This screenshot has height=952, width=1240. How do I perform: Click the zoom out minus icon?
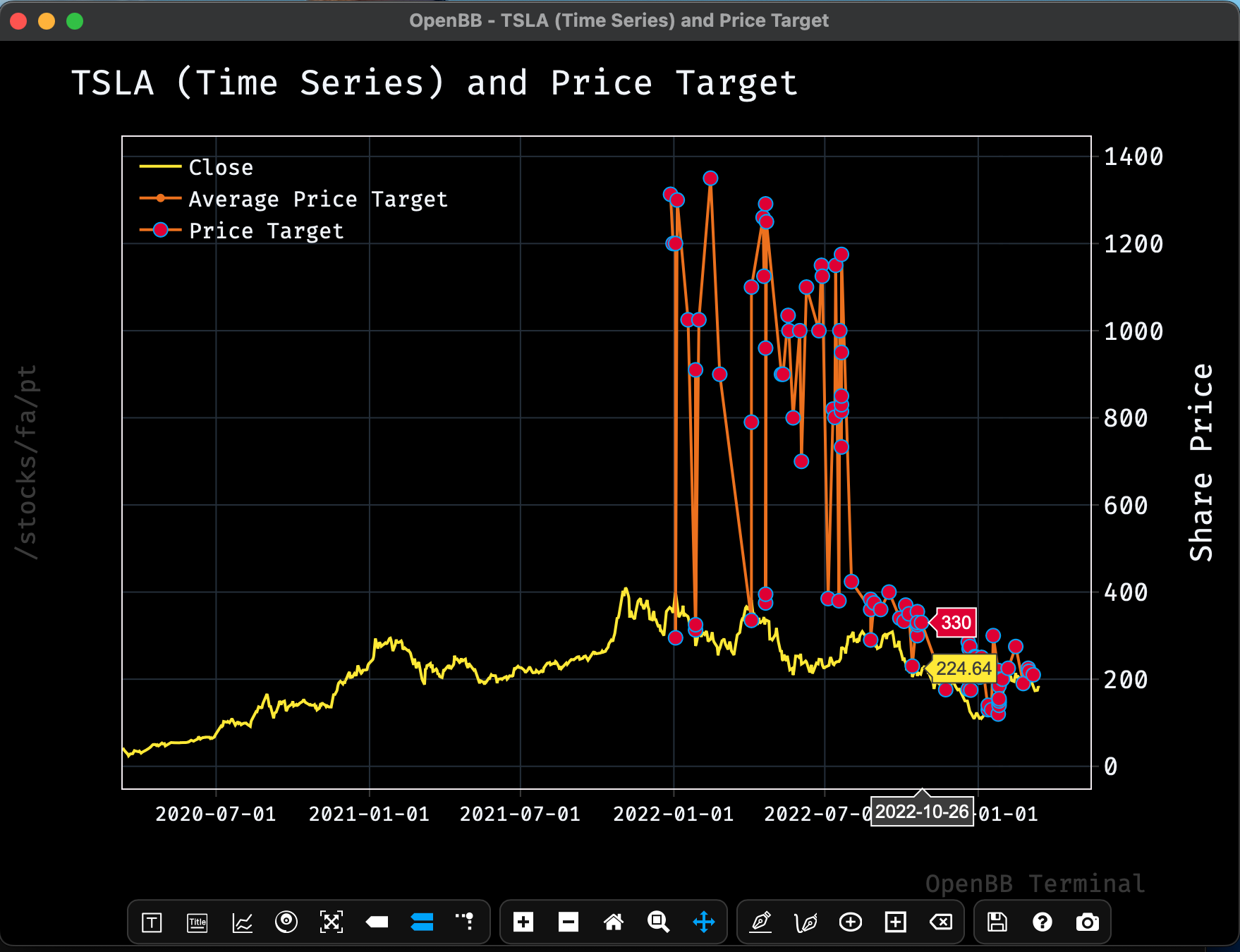569,922
